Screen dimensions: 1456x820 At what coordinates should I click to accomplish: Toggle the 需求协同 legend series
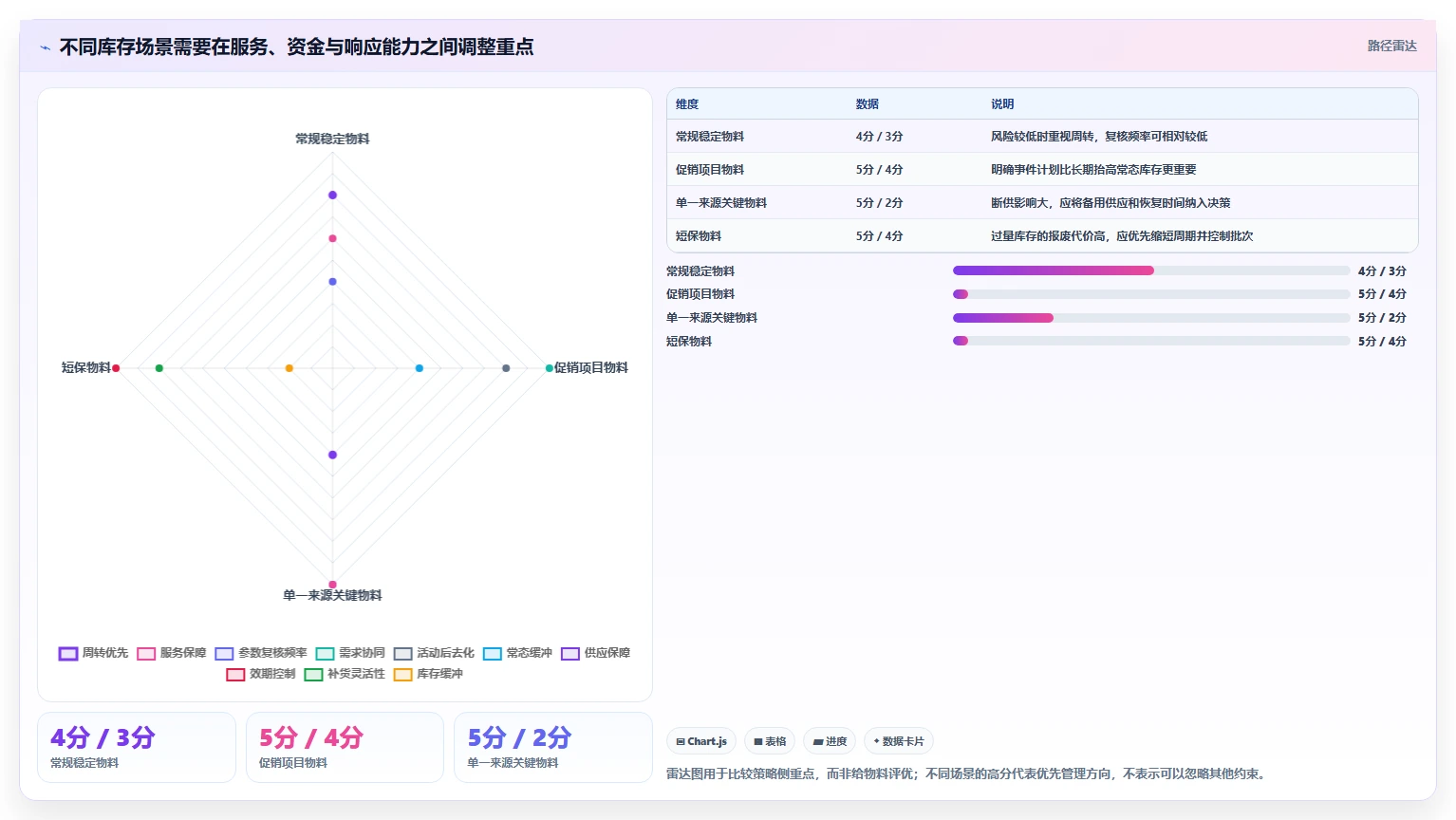[350, 653]
